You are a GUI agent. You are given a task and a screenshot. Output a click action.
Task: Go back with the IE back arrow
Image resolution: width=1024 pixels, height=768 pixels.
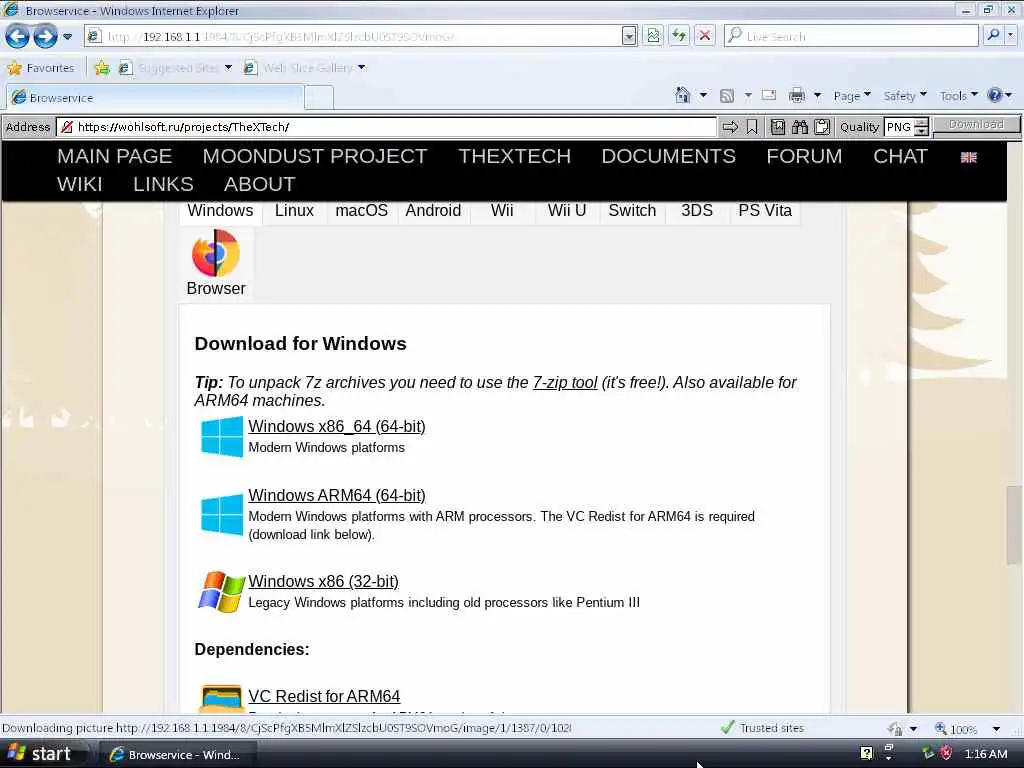[x=18, y=37]
